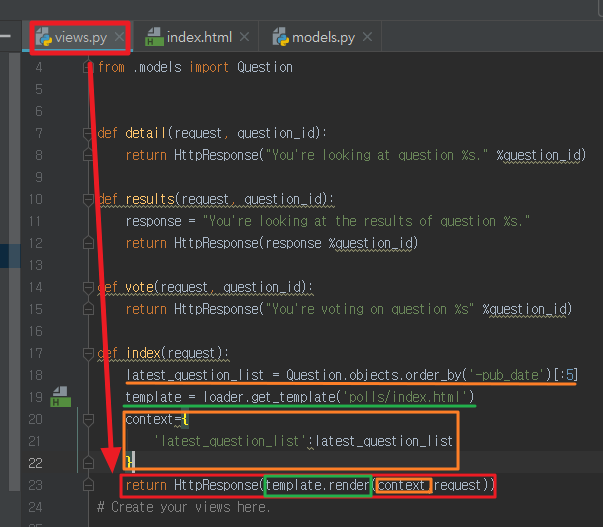Collapse the results function fold marker on line 10

click(x=88, y=199)
